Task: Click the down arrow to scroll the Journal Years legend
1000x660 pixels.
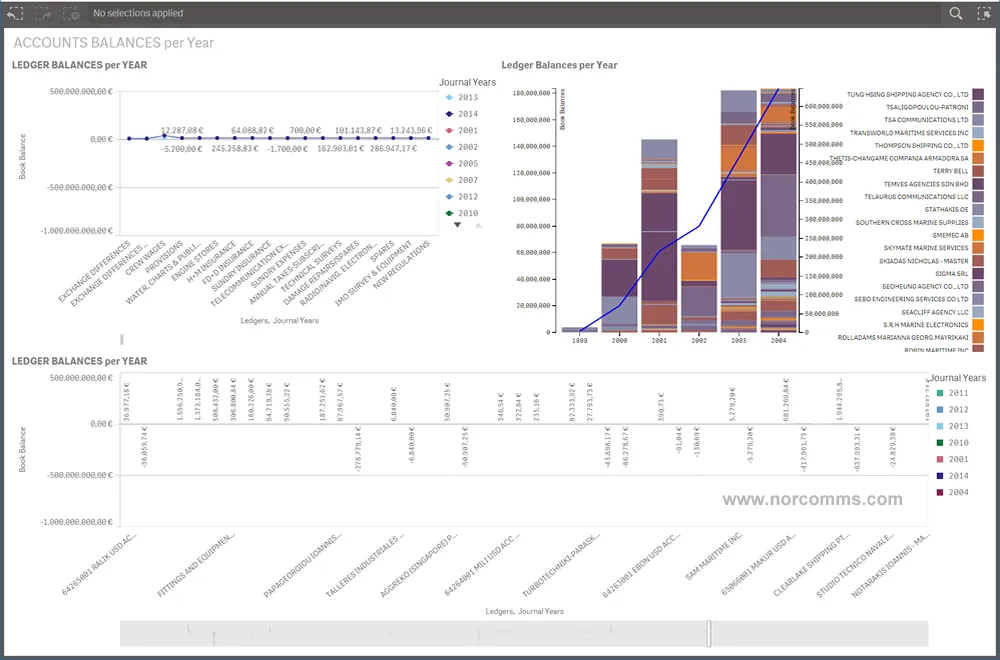Action: coord(458,225)
